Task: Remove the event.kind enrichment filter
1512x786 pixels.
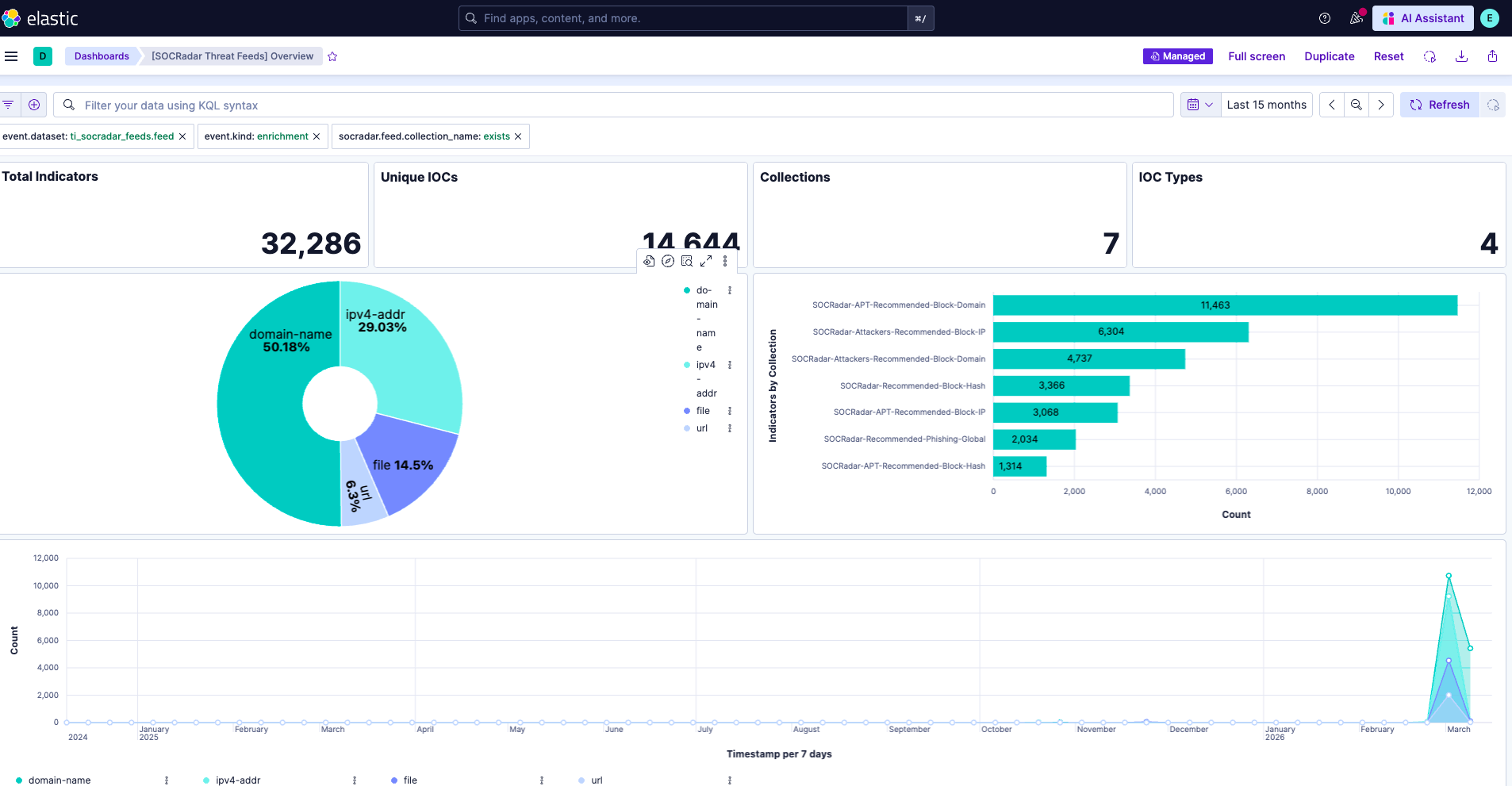Action: point(317,136)
